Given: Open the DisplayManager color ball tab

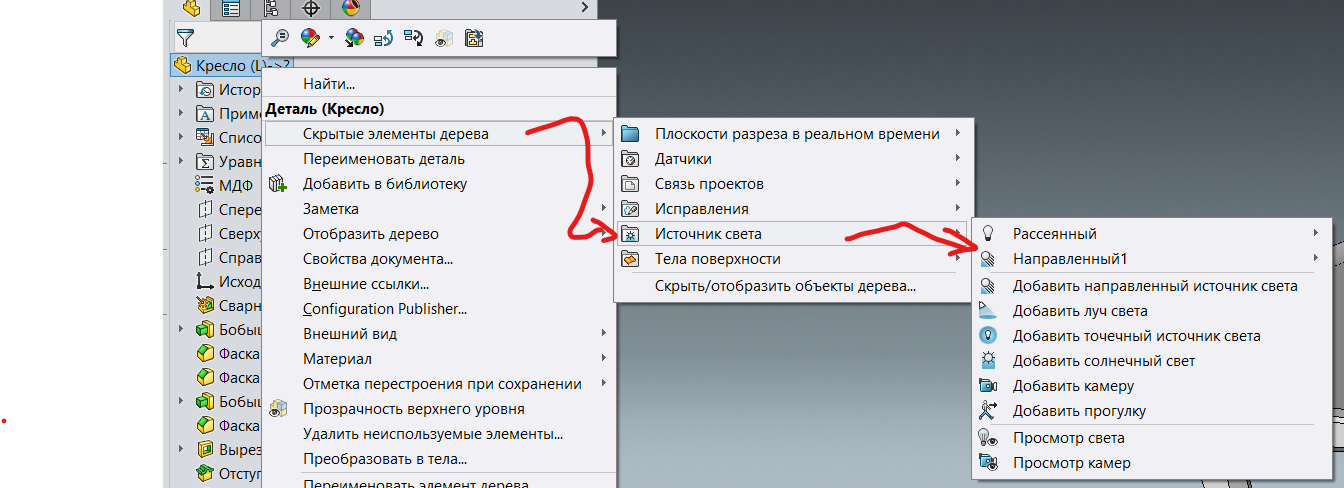Looking at the screenshot, I should (350, 9).
